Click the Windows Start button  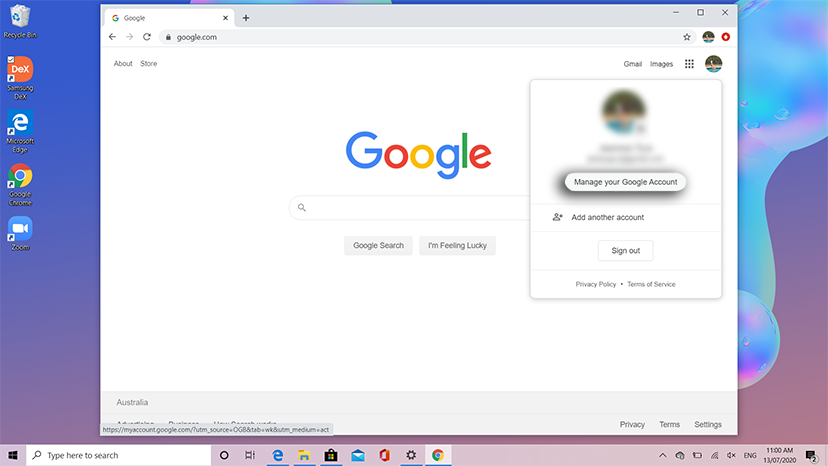point(12,455)
